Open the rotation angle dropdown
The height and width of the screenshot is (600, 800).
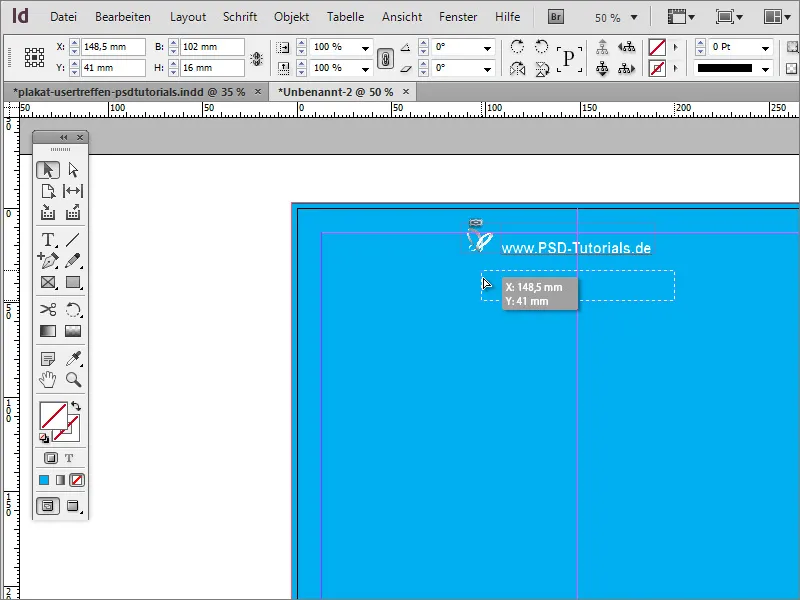[x=487, y=48]
